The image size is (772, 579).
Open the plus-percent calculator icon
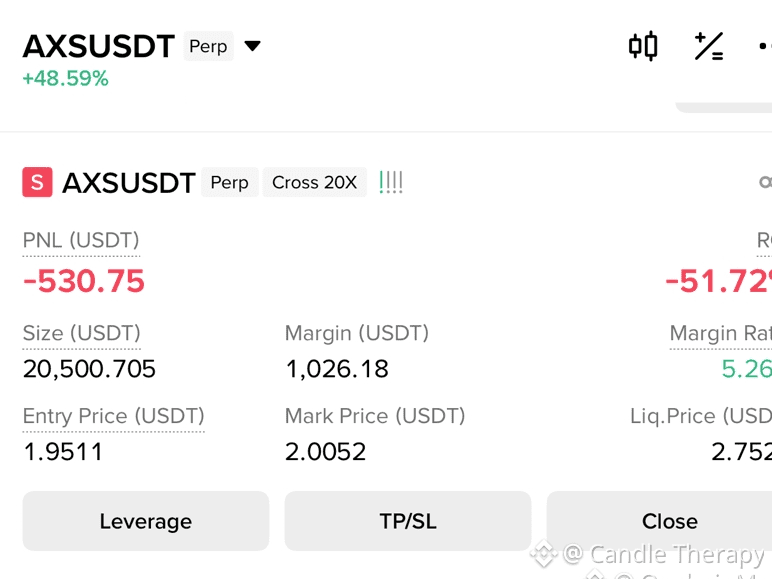click(x=709, y=46)
